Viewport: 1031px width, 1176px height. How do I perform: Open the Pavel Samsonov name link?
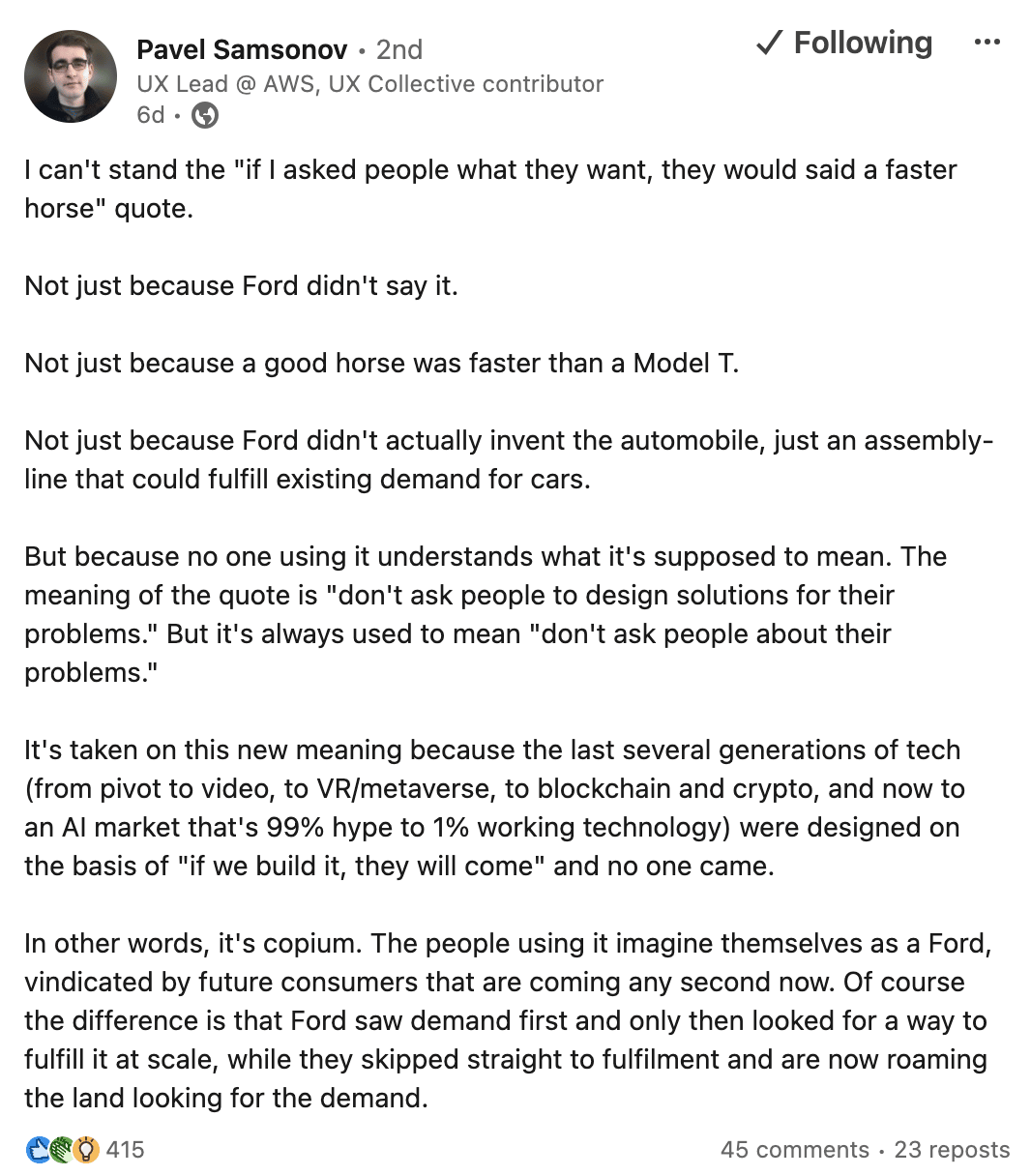click(242, 49)
